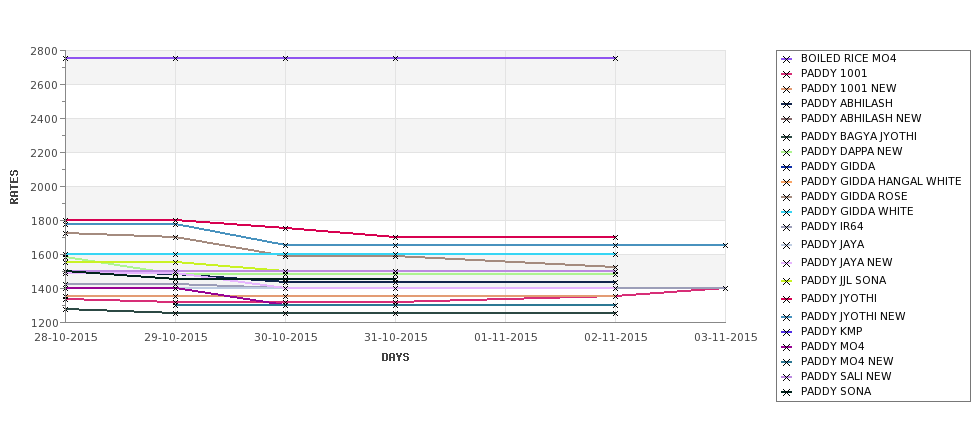The height and width of the screenshot is (429, 975).
Task: Select the PADDY ABHILASH legend label
Action: tap(846, 103)
